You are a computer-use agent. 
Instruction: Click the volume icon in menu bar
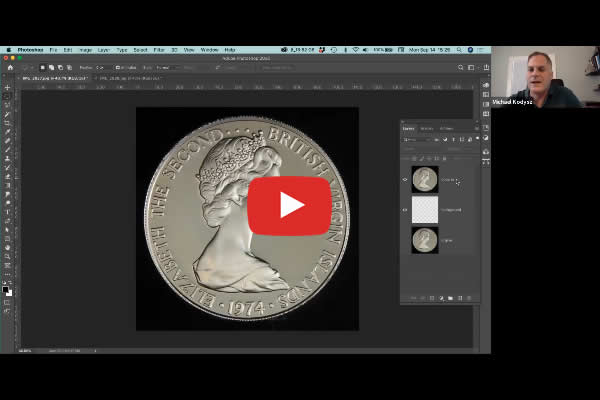click(365, 50)
